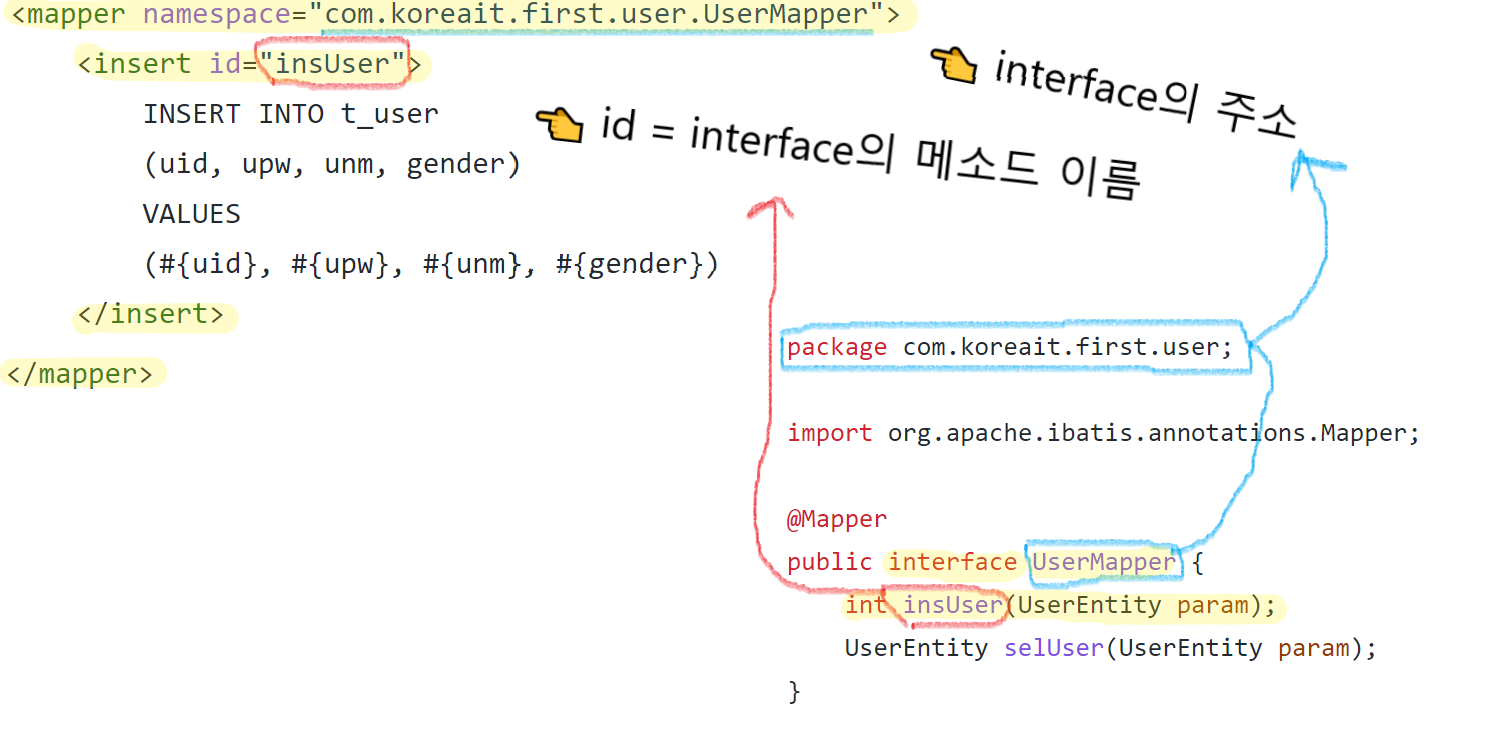Select the org.apache.ibatis.annotations.Mapper import statement
This screenshot has height=751, width=1503.
coord(1102,432)
